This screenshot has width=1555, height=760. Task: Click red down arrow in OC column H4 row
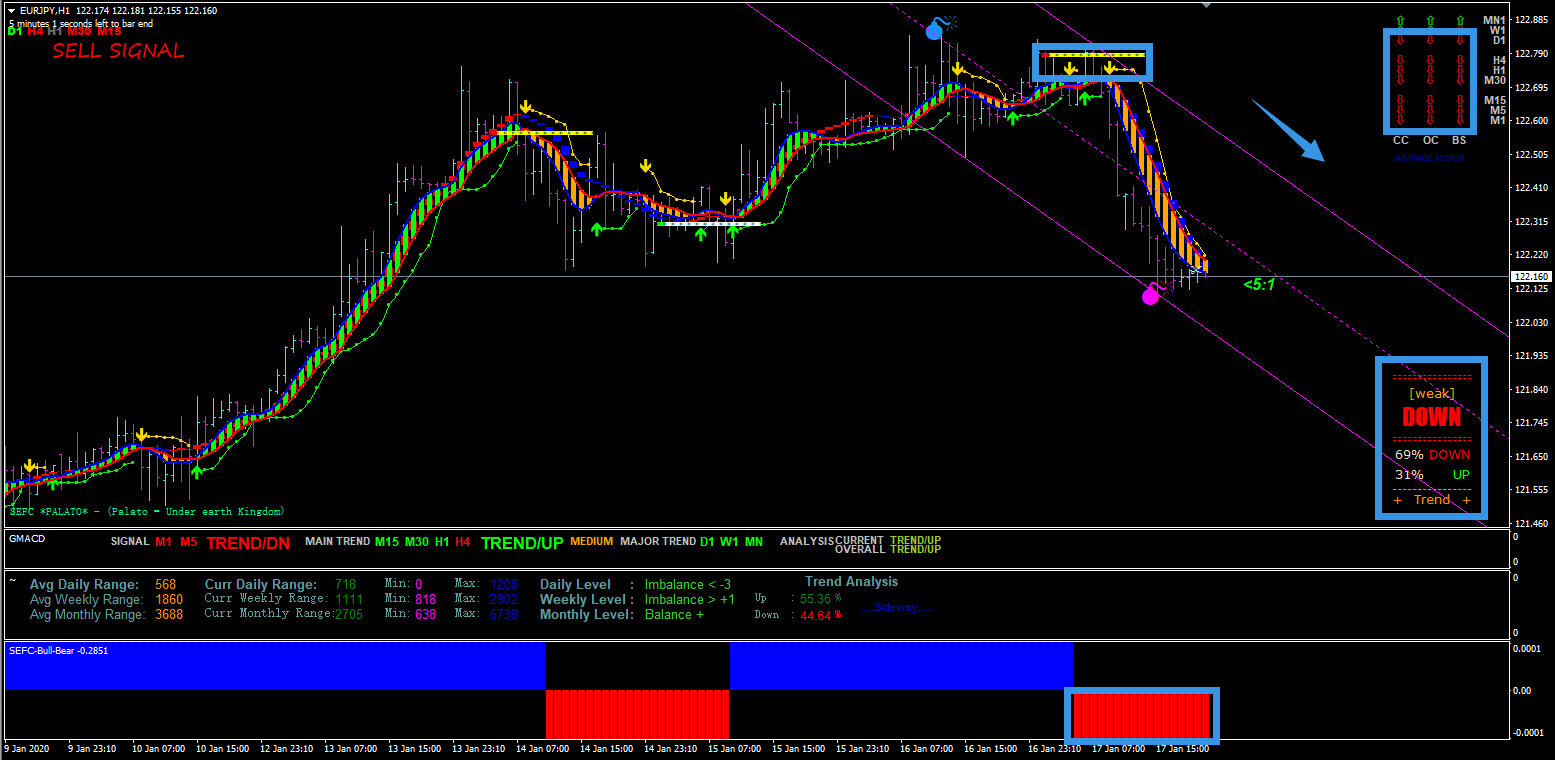pos(1431,61)
